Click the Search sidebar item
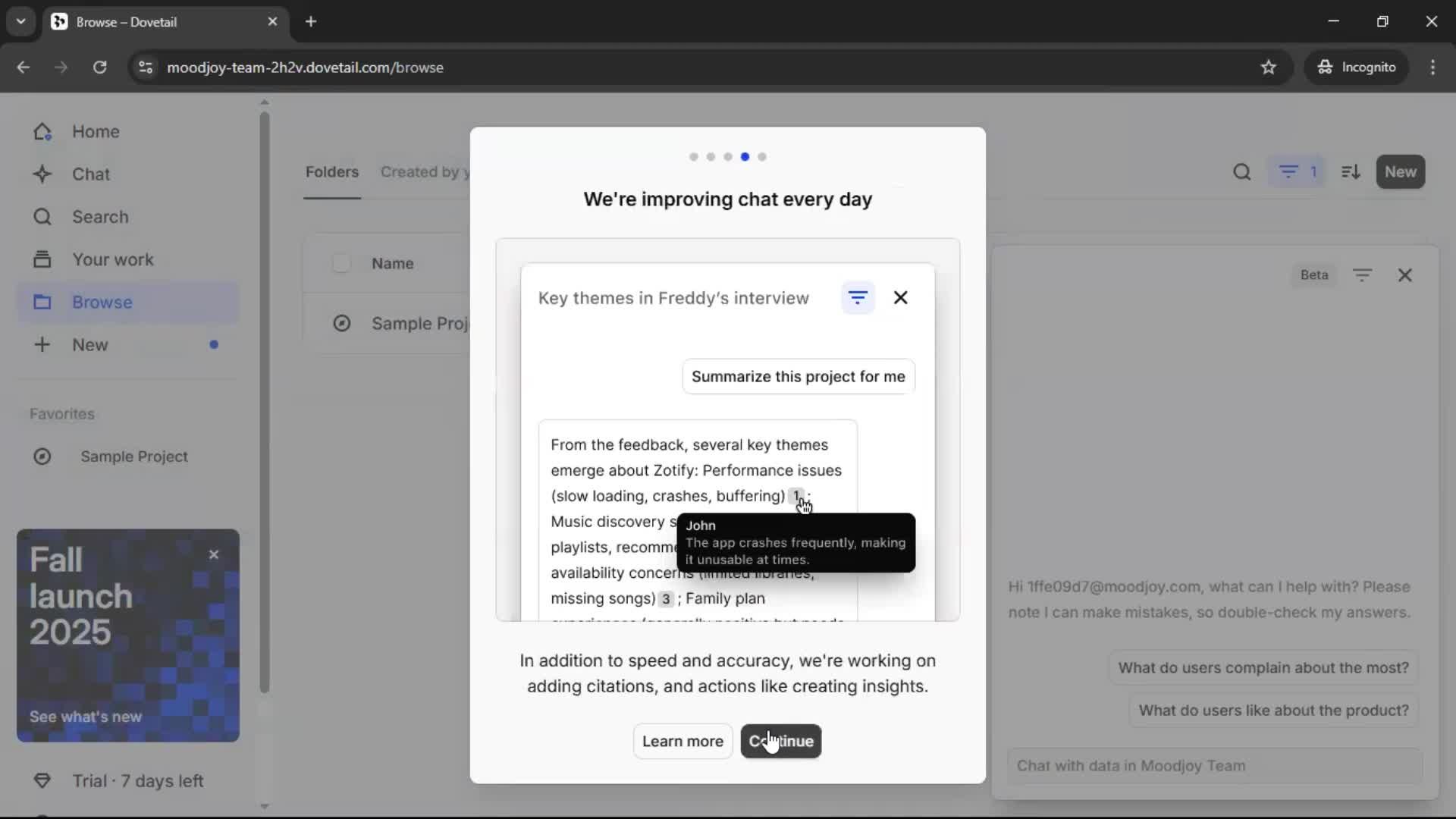 [x=99, y=217]
